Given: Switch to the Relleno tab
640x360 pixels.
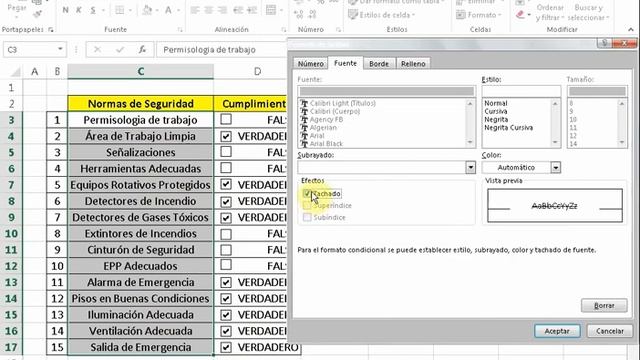Looking at the screenshot, I should pos(413,64).
